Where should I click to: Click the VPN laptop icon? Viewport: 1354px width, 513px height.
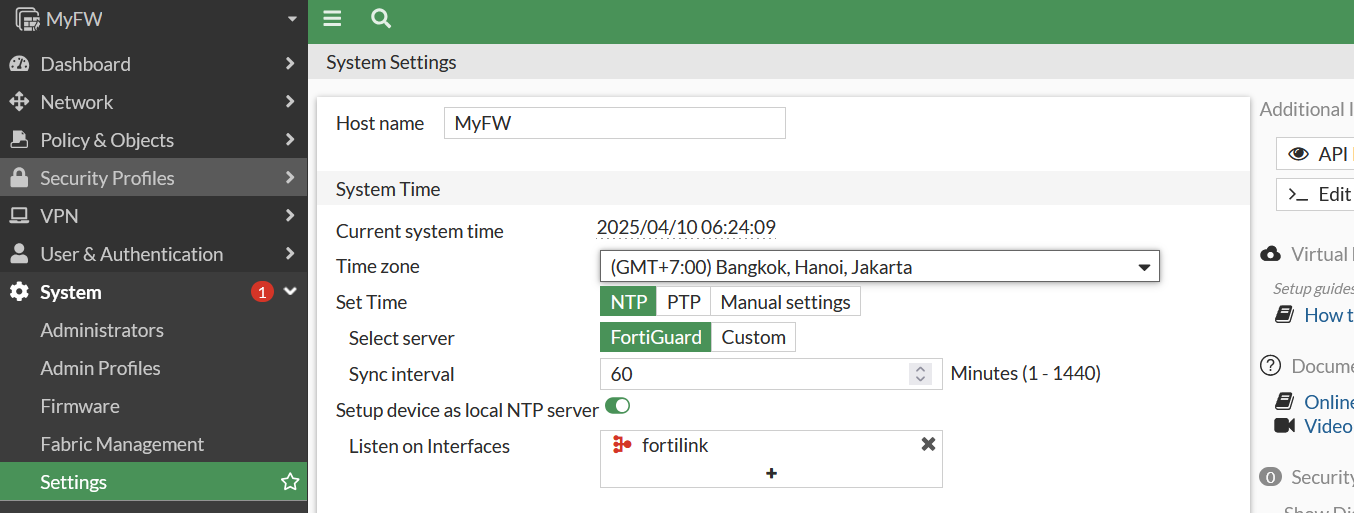pyautogui.click(x=19, y=216)
